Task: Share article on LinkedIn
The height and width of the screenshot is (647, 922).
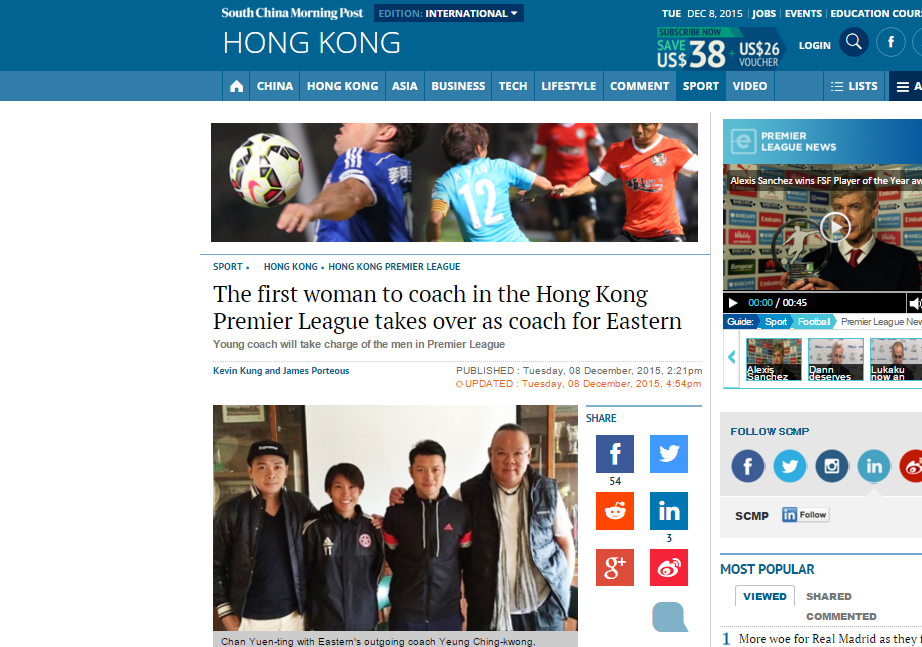Action: [669, 511]
